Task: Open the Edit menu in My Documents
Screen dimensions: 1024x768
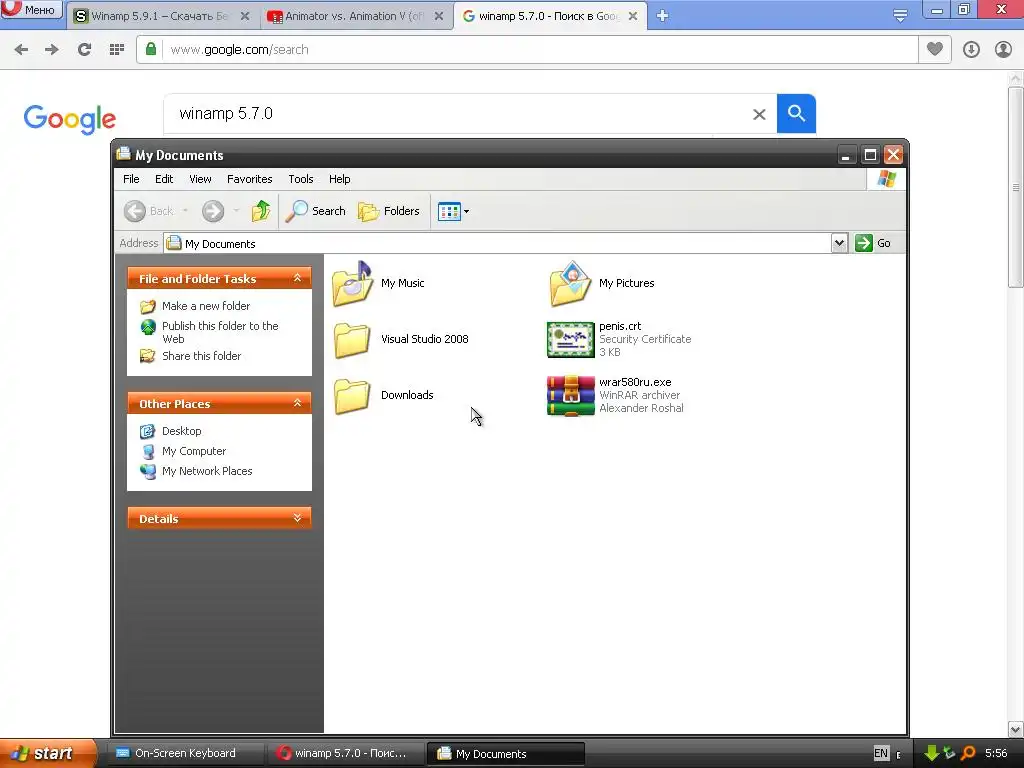Action: (x=164, y=179)
